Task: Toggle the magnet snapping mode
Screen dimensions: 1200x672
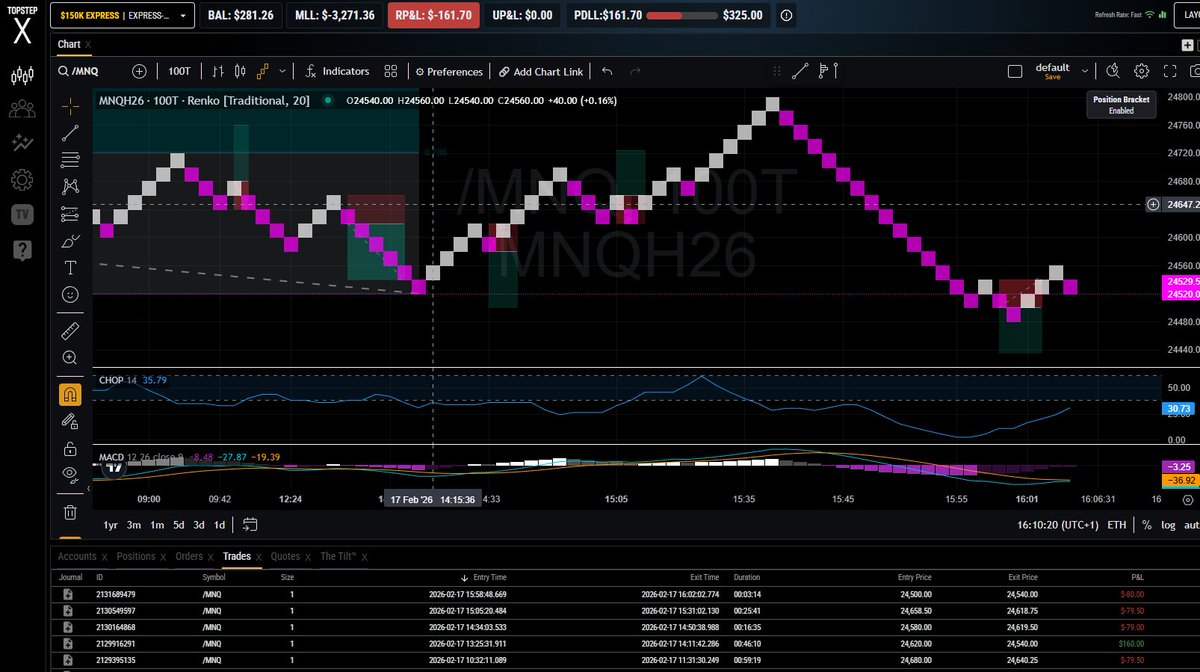Action: tap(70, 393)
